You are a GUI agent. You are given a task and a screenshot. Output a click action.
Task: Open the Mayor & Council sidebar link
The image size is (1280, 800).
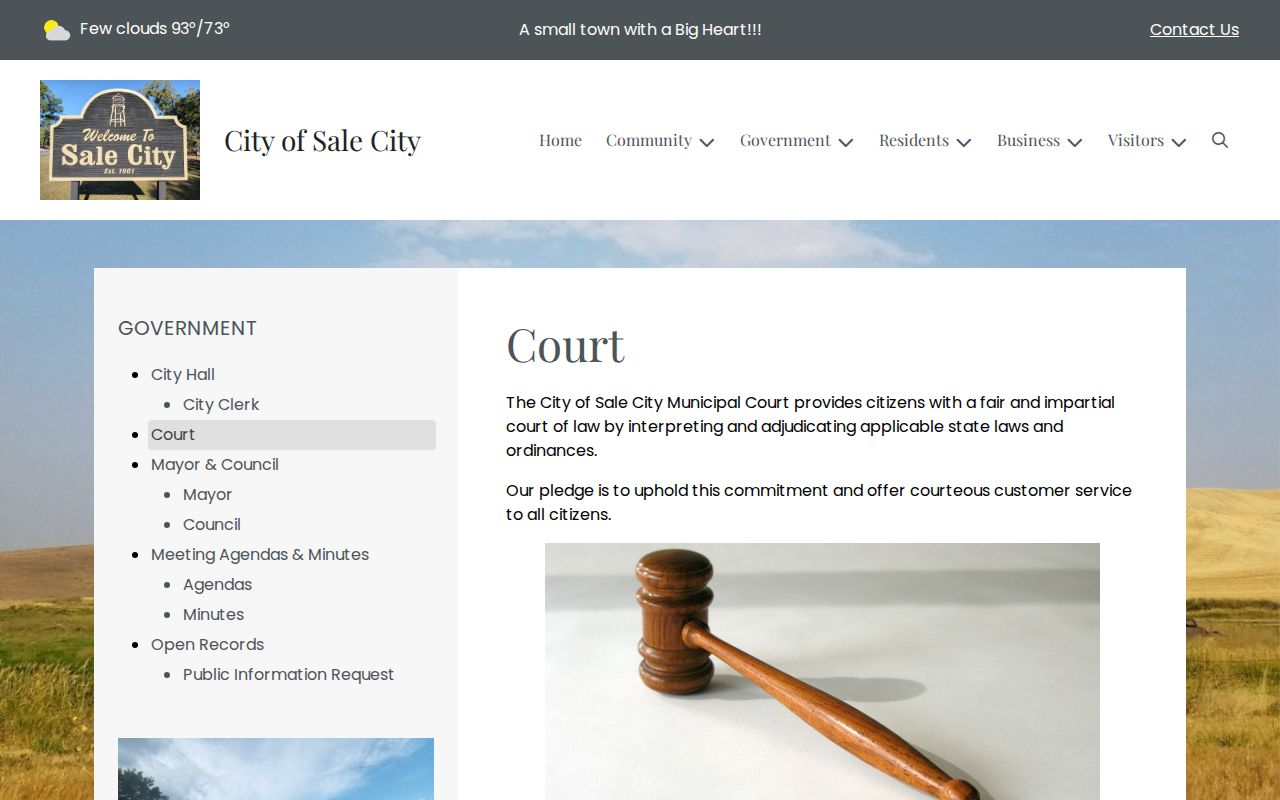pyautogui.click(x=215, y=465)
